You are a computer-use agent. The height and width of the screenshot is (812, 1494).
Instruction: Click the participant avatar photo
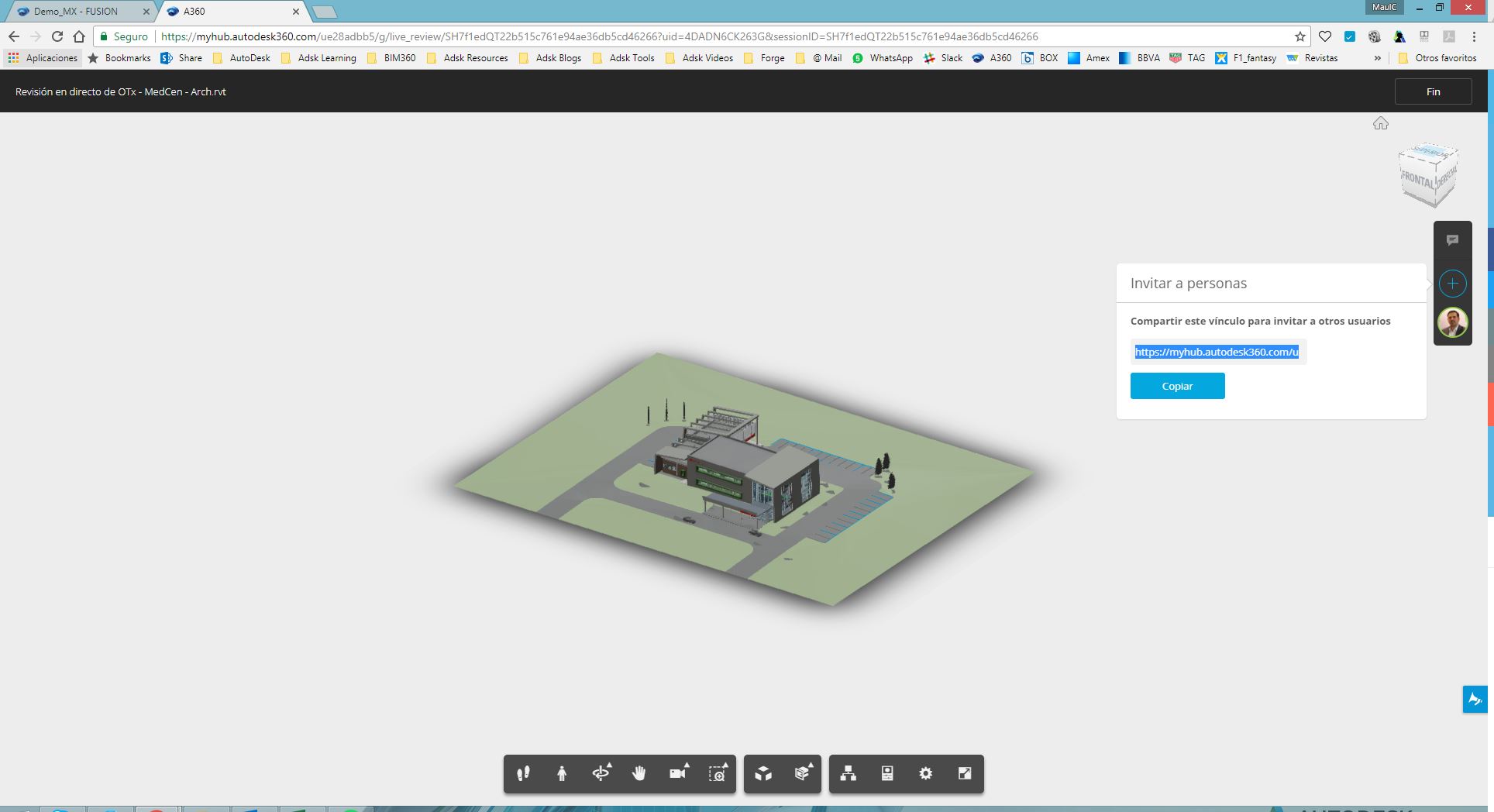coord(1453,322)
